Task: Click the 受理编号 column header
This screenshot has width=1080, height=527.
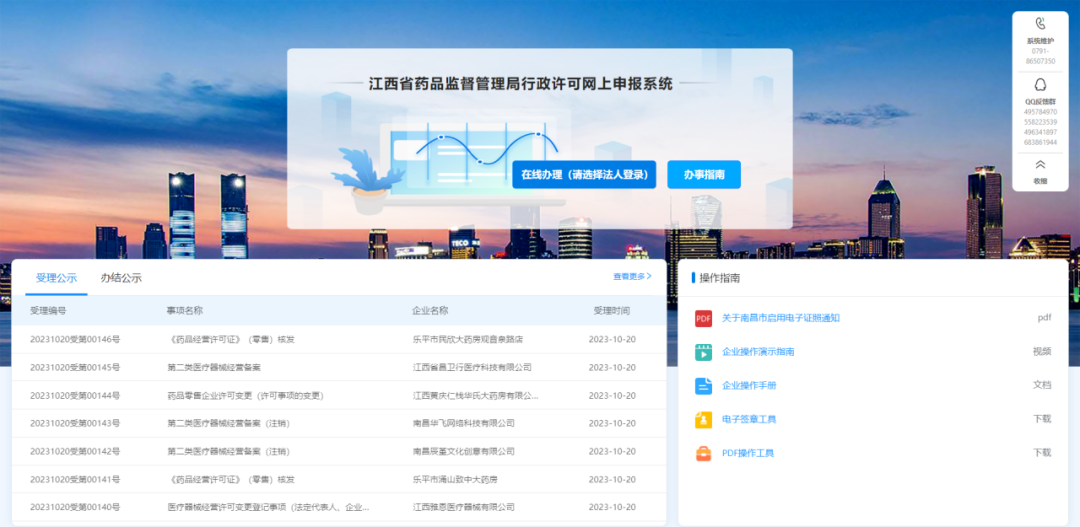Action: [x=48, y=311]
